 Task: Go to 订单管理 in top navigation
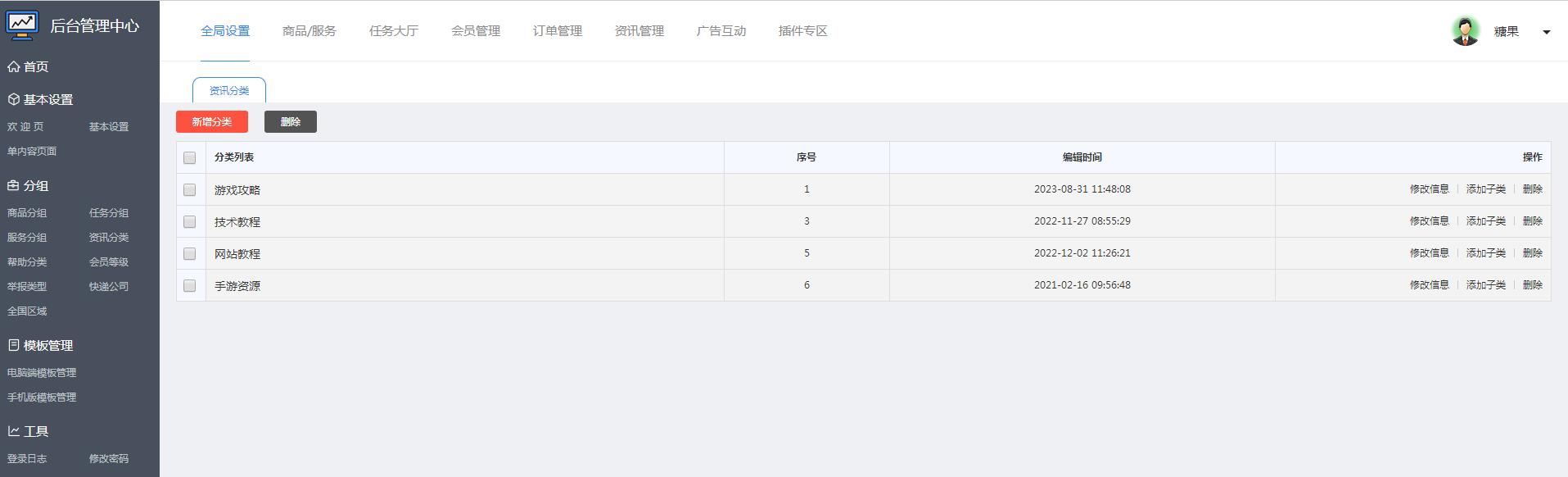pos(558,31)
